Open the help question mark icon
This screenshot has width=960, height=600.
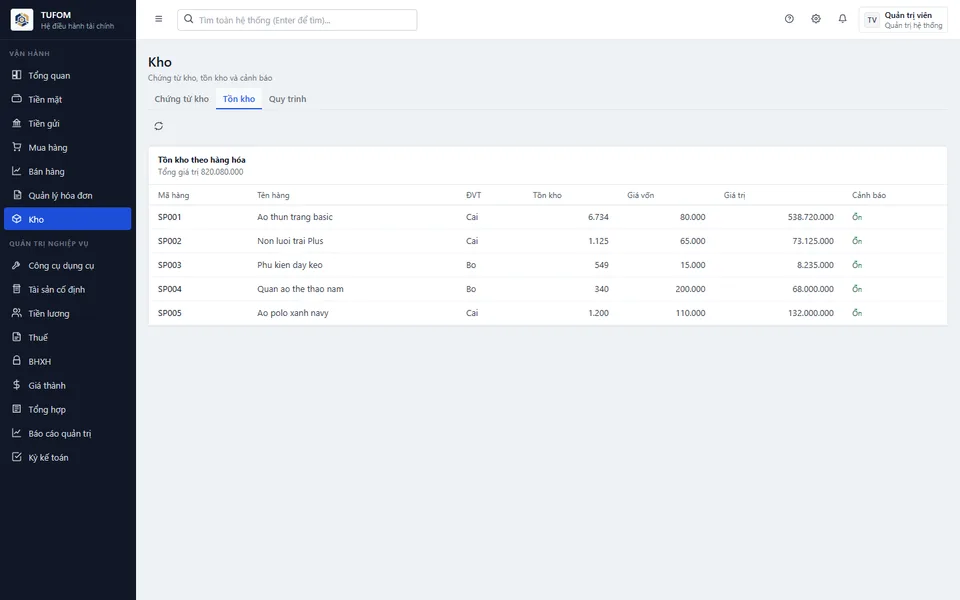pyautogui.click(x=789, y=19)
